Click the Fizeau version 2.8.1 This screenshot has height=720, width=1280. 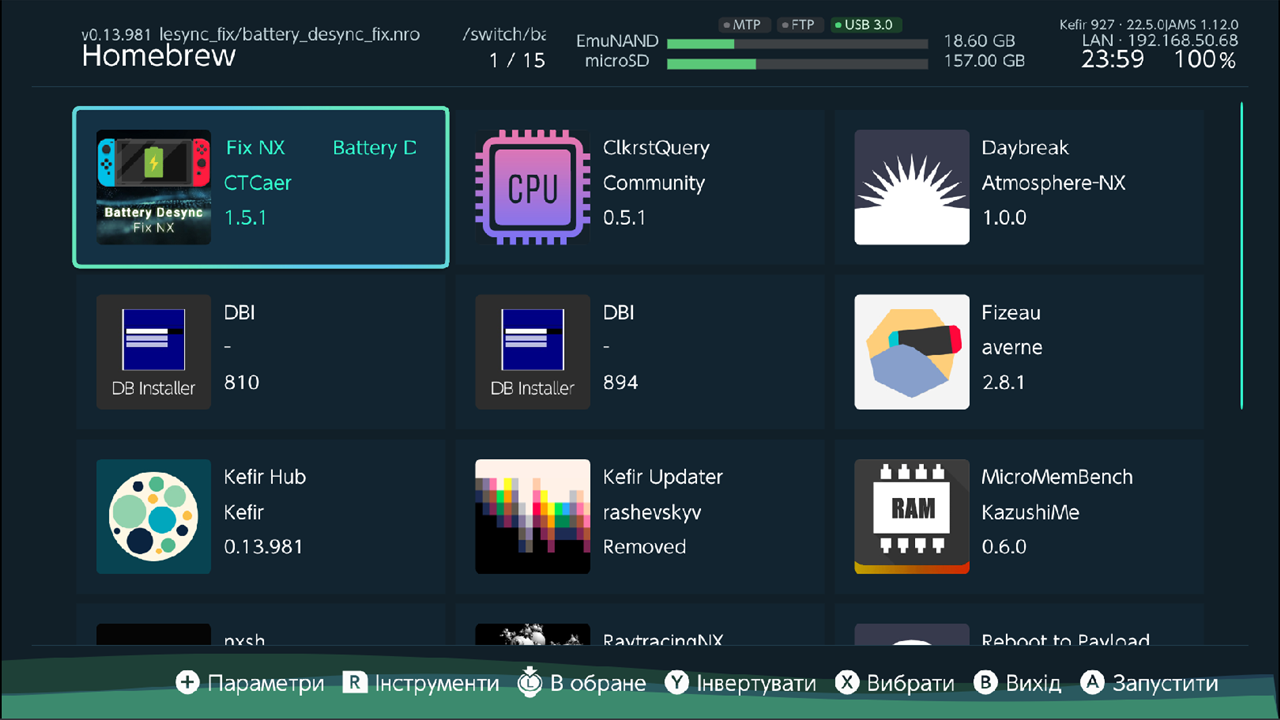pyautogui.click(x=1004, y=382)
